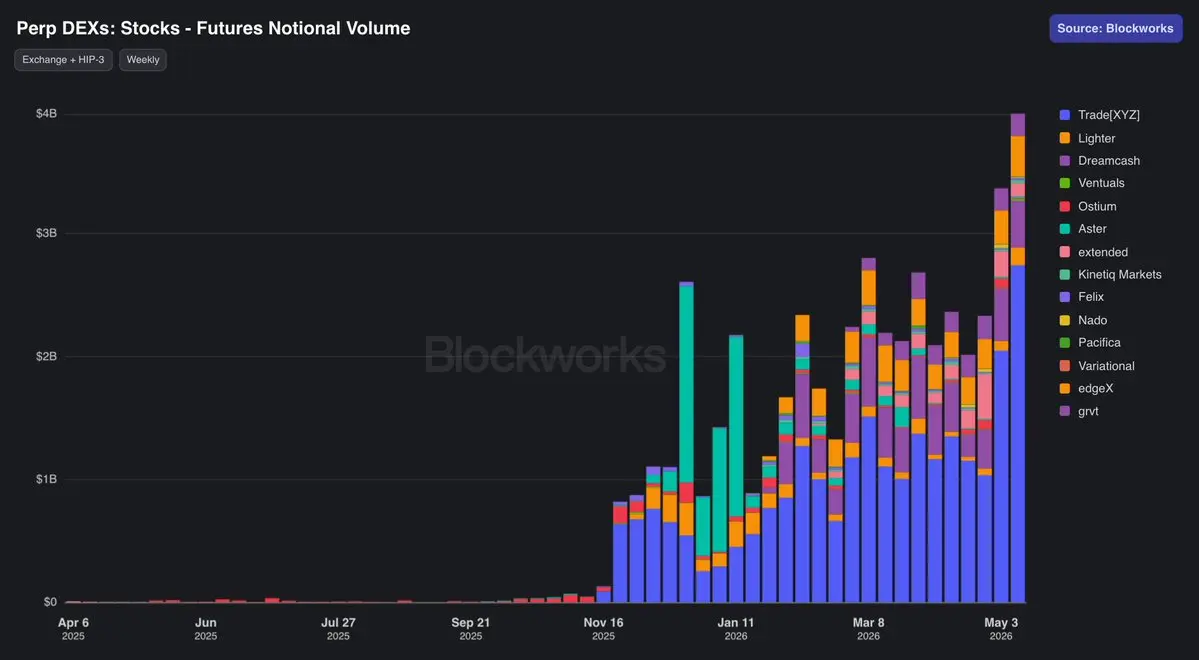Click the $0 y-axis label
The height and width of the screenshot is (660, 1199).
(50, 602)
